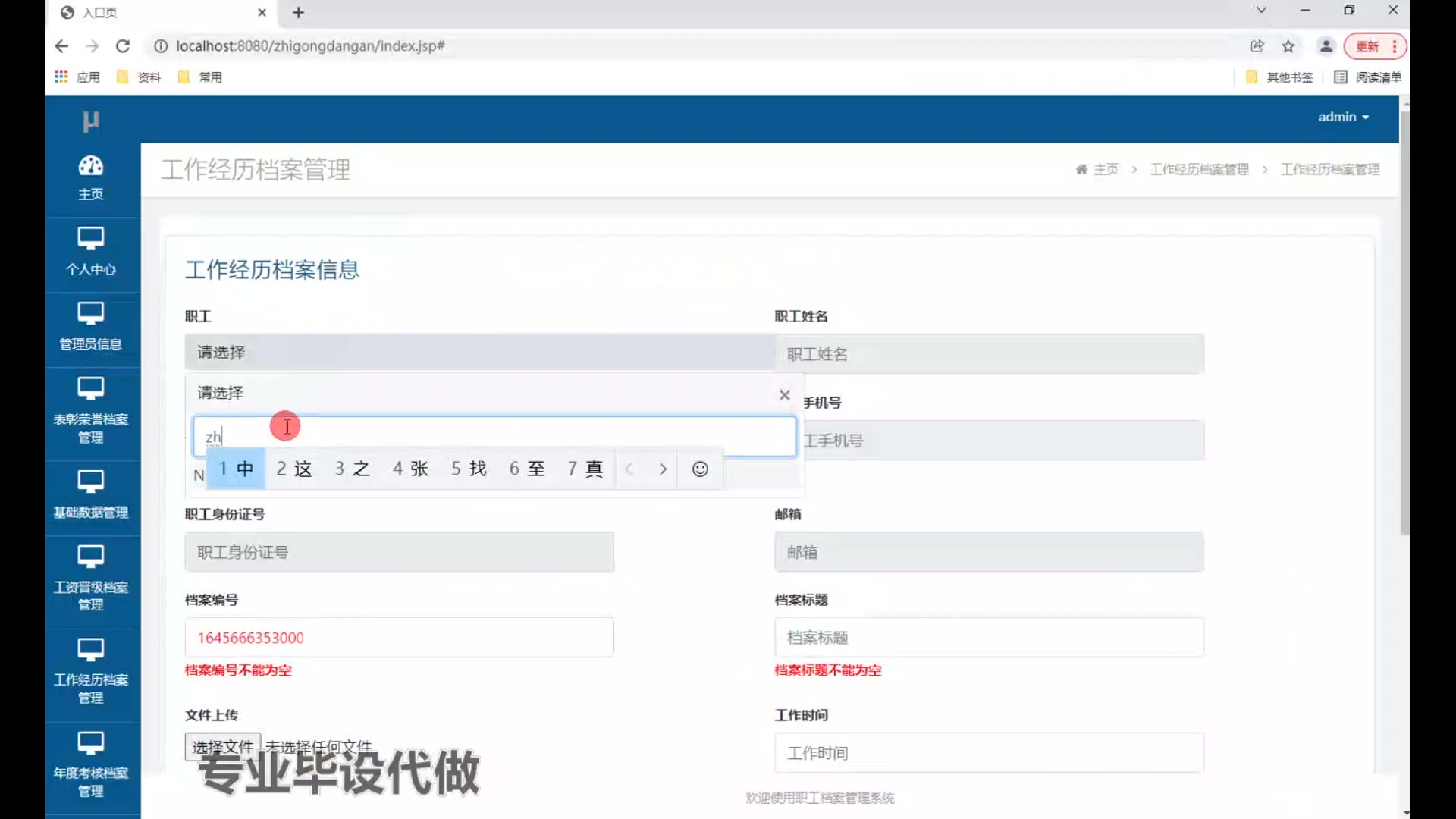
Task: Reload the page in browser
Action: tap(123, 46)
